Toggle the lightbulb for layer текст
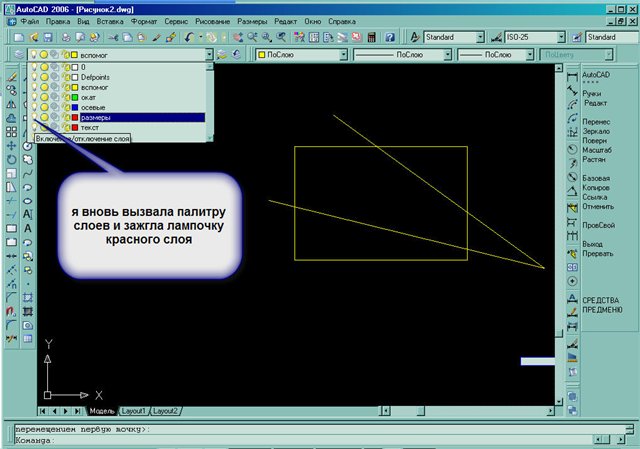The width and height of the screenshot is (640, 449). (x=33, y=127)
